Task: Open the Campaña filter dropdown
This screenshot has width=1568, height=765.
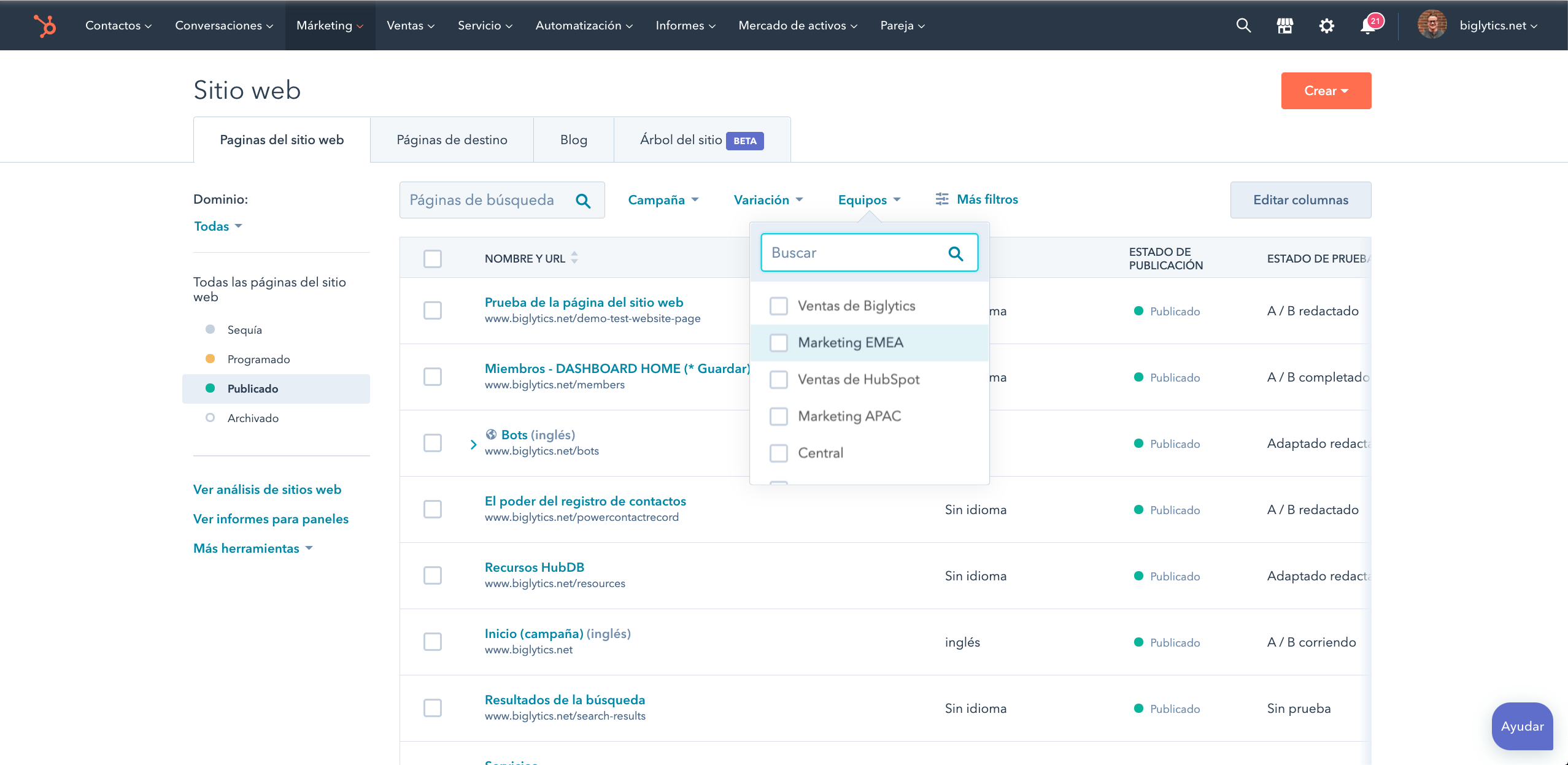Action: (663, 200)
